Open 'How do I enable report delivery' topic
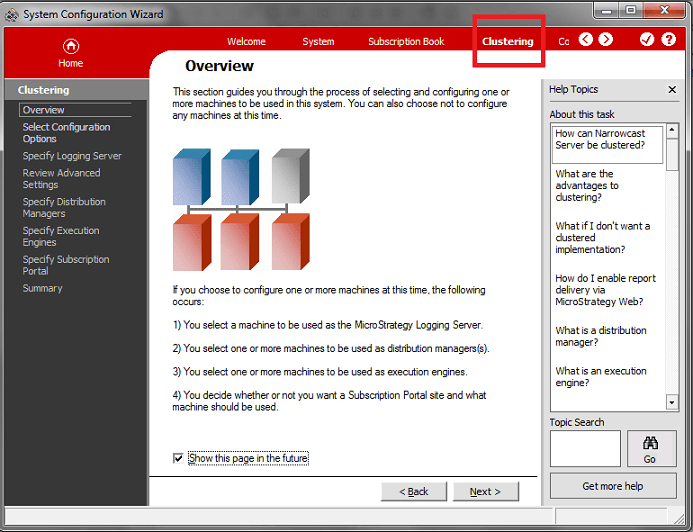Screen dimensions: 693x532 (x=605, y=290)
